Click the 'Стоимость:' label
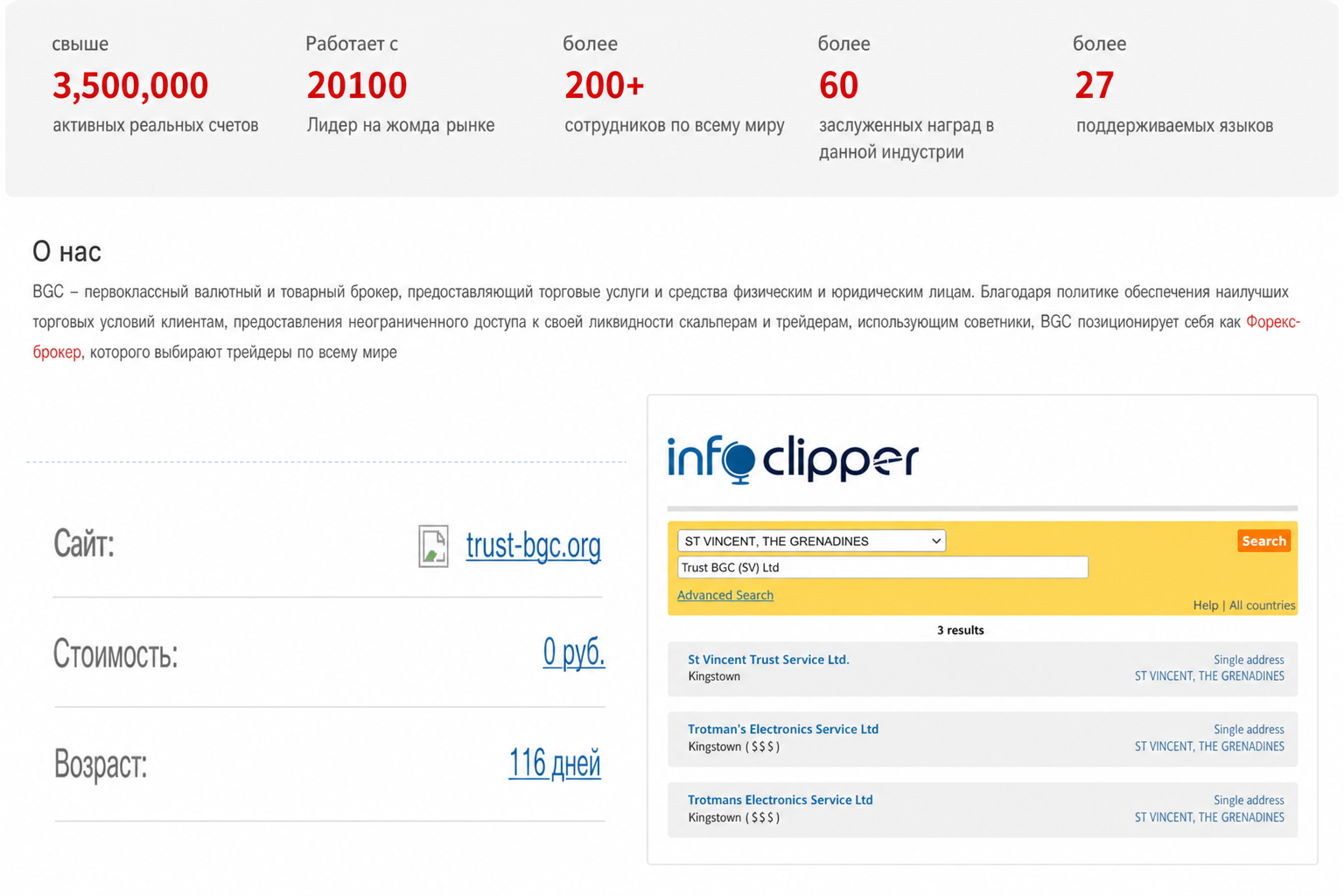The width and height of the screenshot is (1344, 896). (x=115, y=654)
